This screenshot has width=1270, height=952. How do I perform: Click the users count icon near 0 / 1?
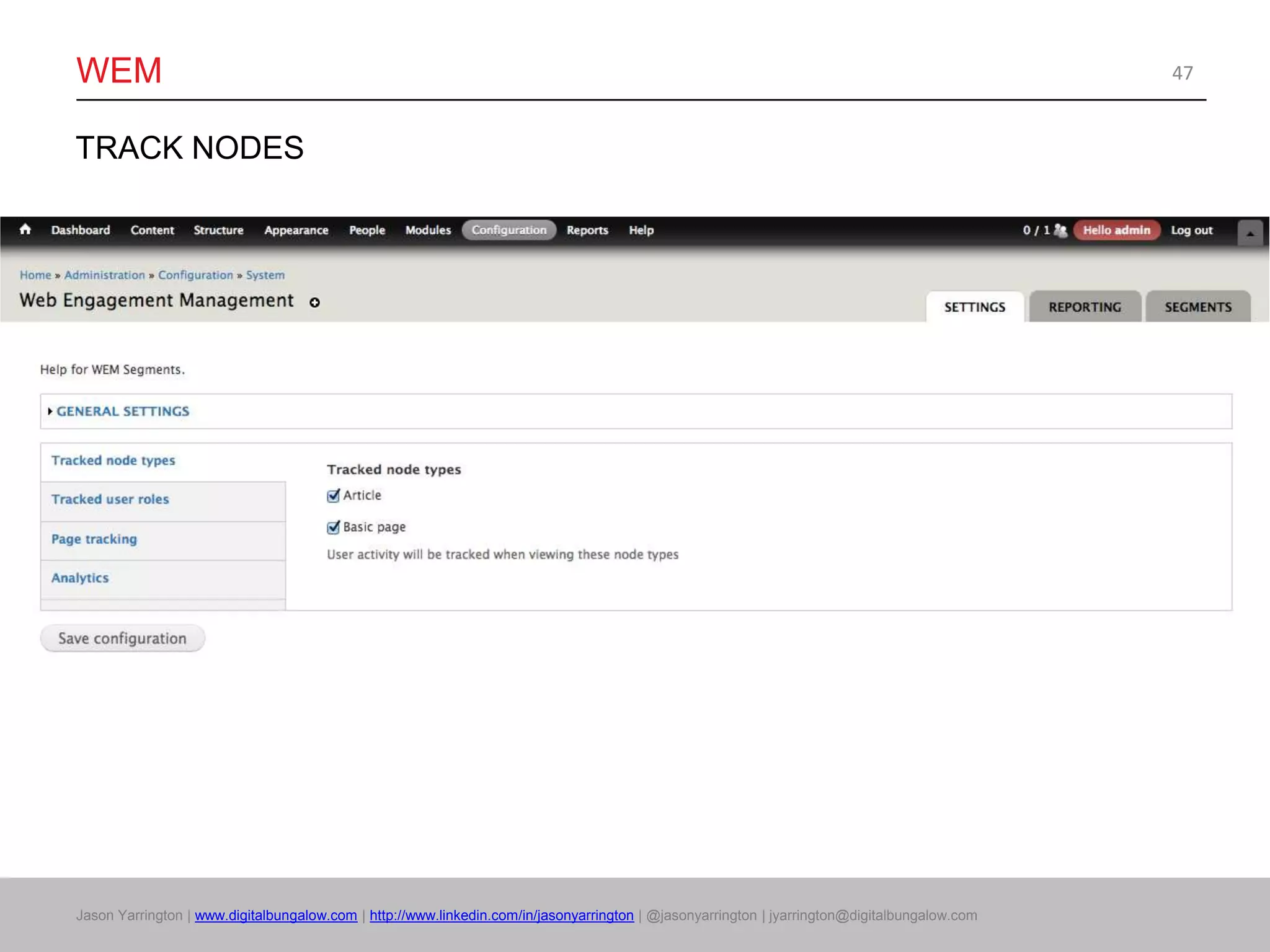pyautogui.click(x=1060, y=231)
